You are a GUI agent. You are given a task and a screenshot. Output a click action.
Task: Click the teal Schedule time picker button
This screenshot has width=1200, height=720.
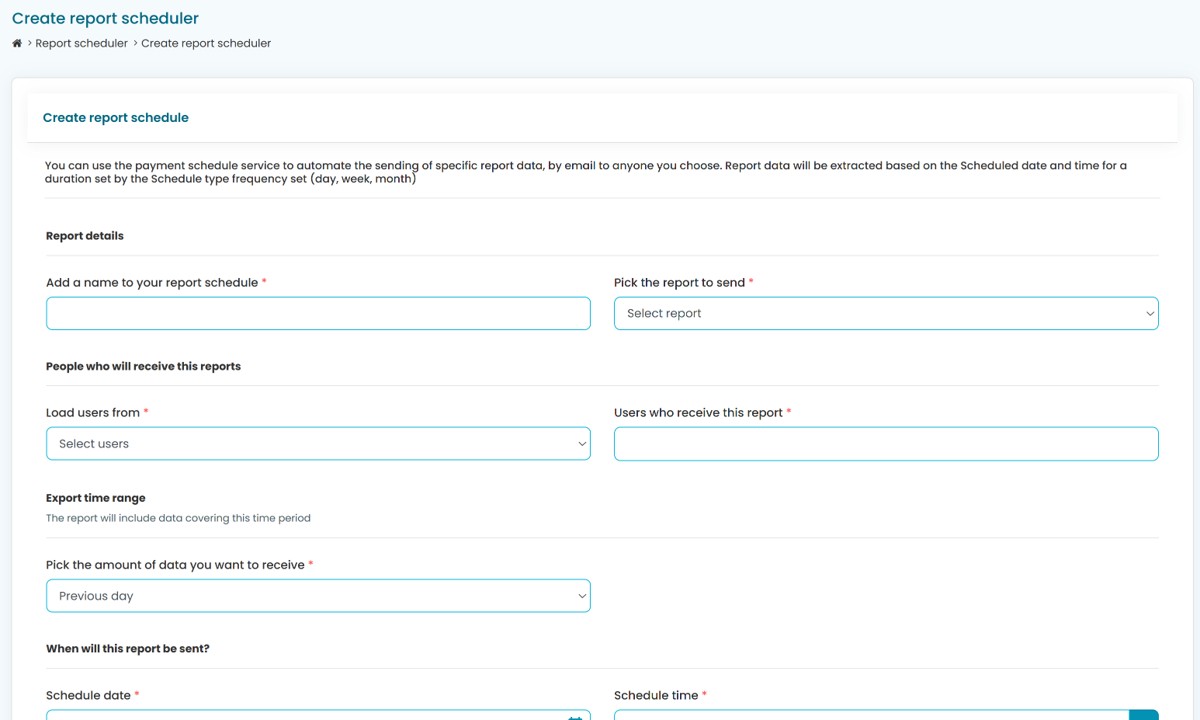coord(1143,716)
